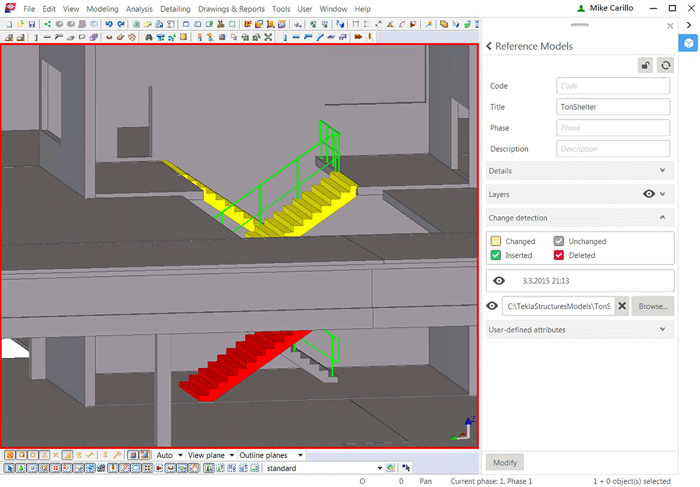
Task: Toggle the Changed checkbox
Action: (x=496, y=241)
